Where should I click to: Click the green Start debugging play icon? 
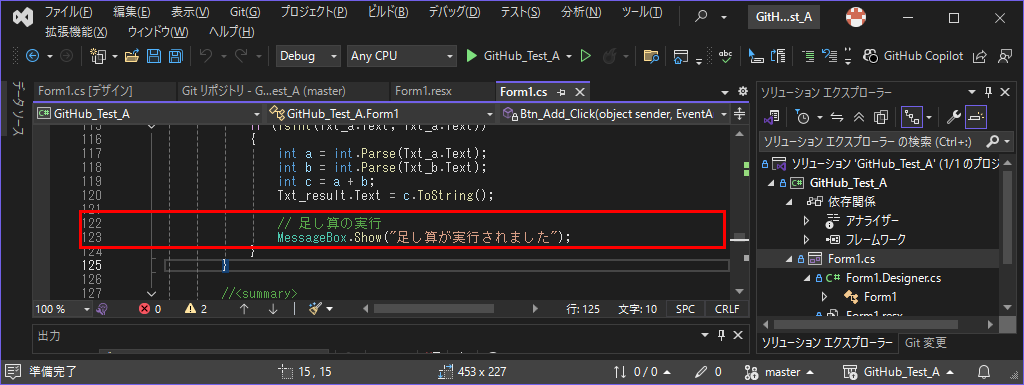click(x=472, y=56)
